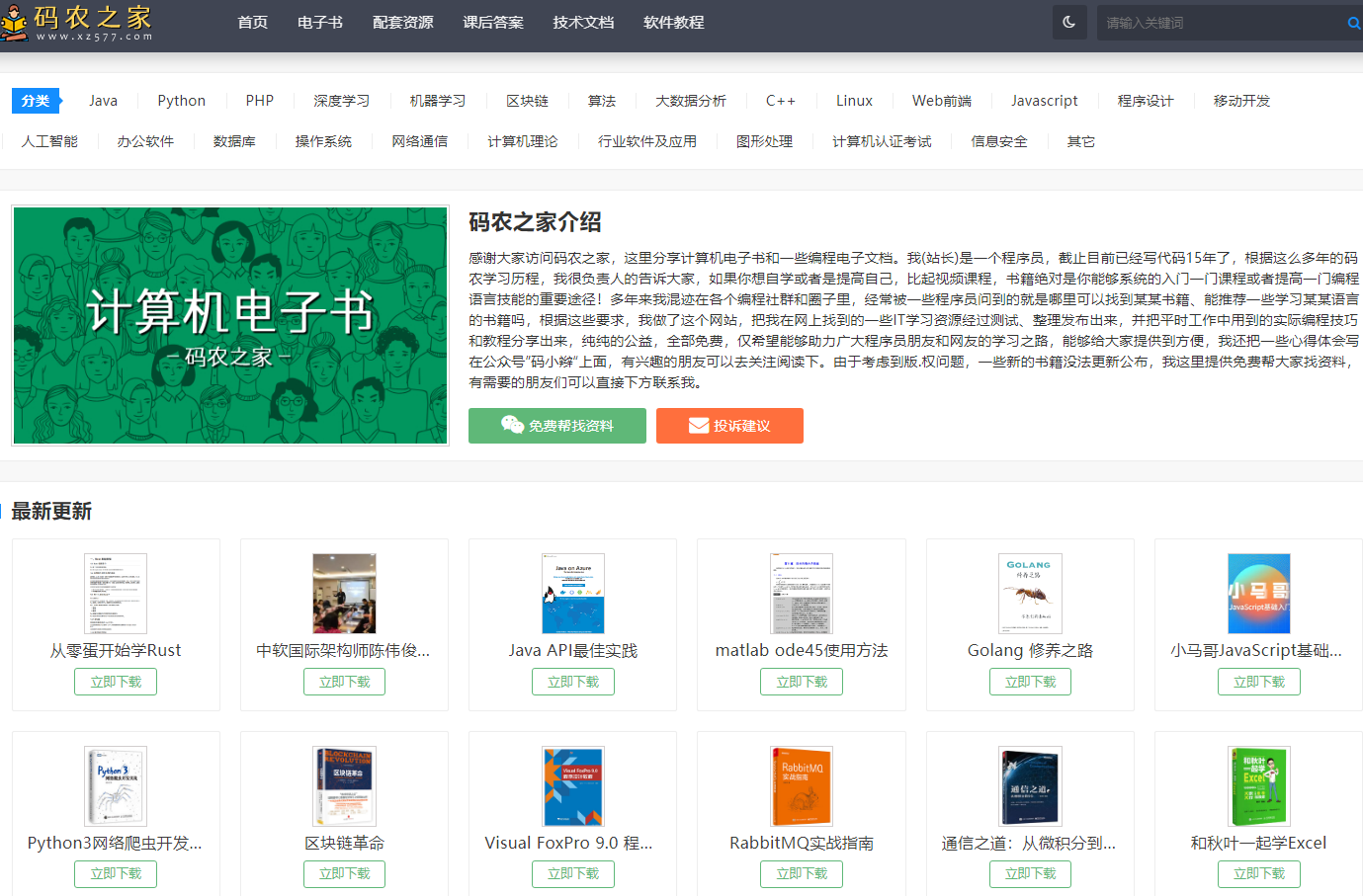1363x896 pixels.
Task: Click the 免费帮找资料 green button
Action: coord(557,426)
